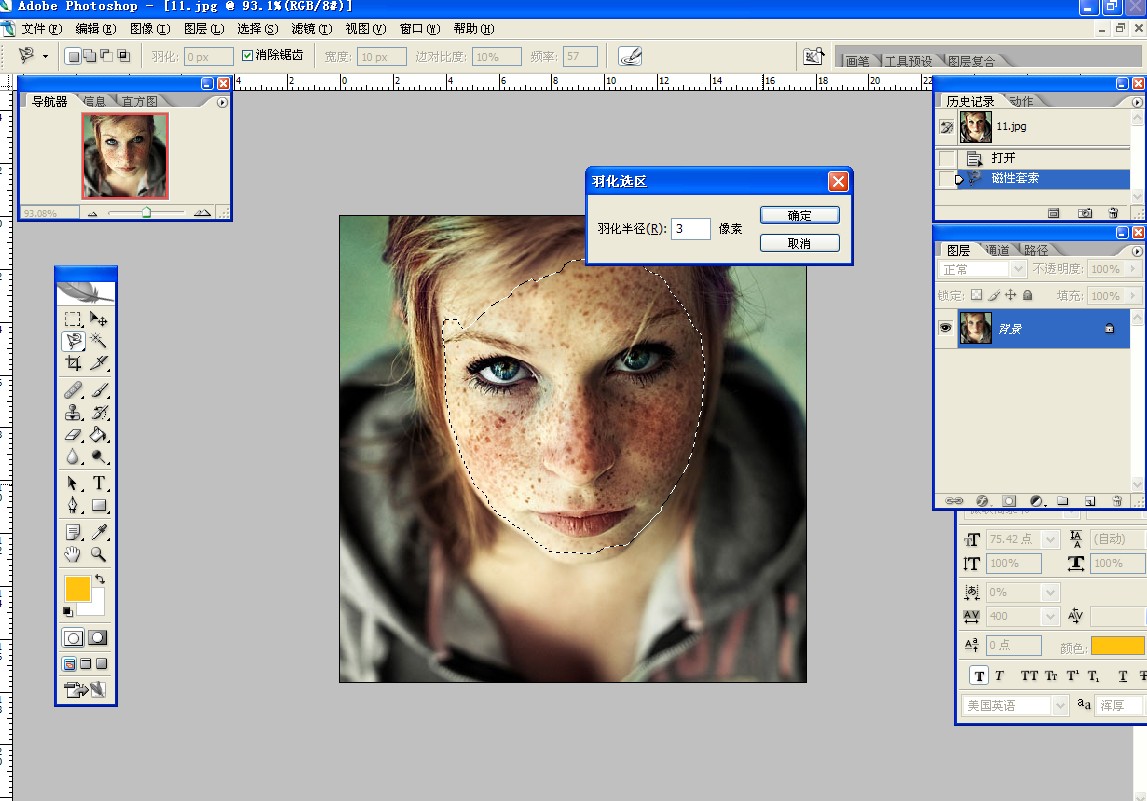This screenshot has width=1147, height=801.
Task: Activate the Hand tool
Action: [73, 554]
